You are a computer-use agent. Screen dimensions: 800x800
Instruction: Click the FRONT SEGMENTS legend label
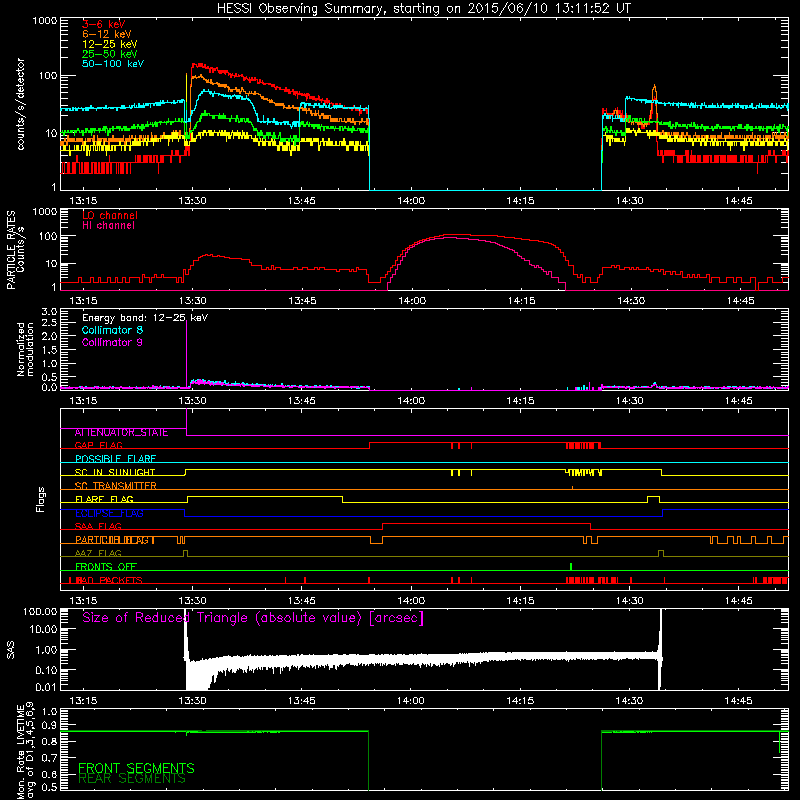(x=136, y=768)
